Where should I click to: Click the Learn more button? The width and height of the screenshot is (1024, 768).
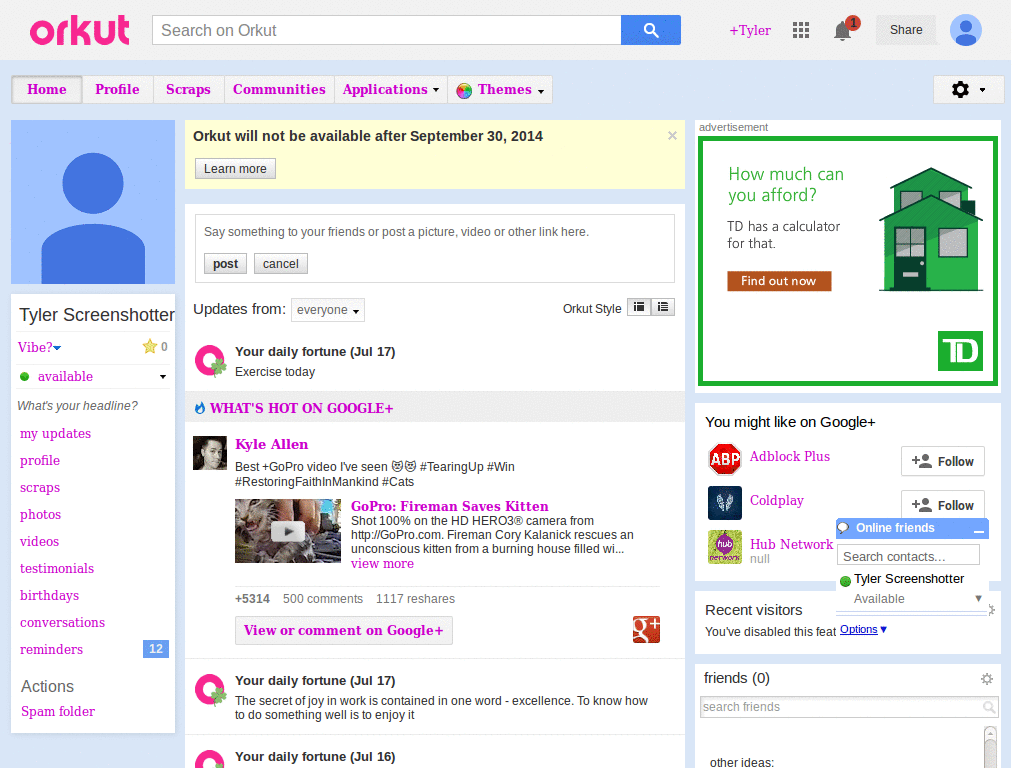click(235, 168)
